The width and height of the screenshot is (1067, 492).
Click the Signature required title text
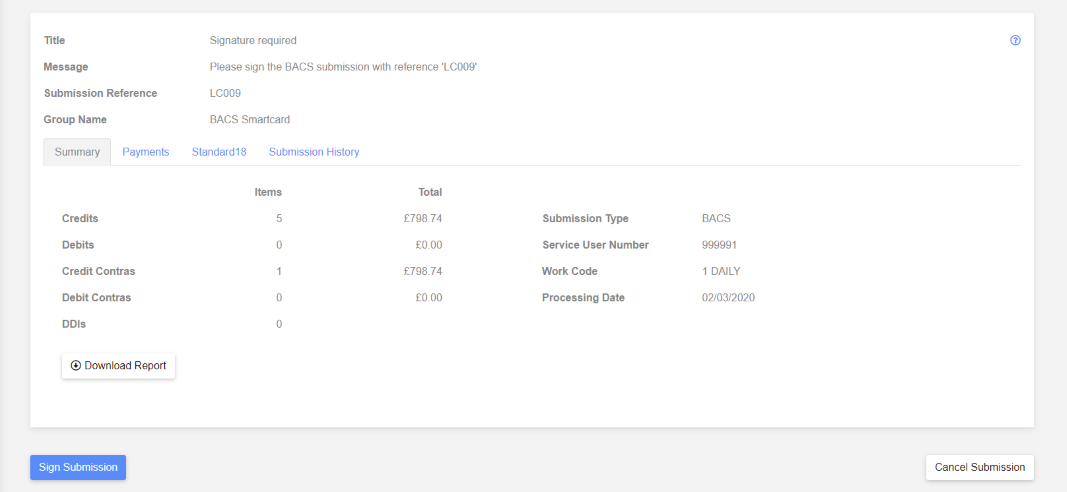(x=253, y=40)
